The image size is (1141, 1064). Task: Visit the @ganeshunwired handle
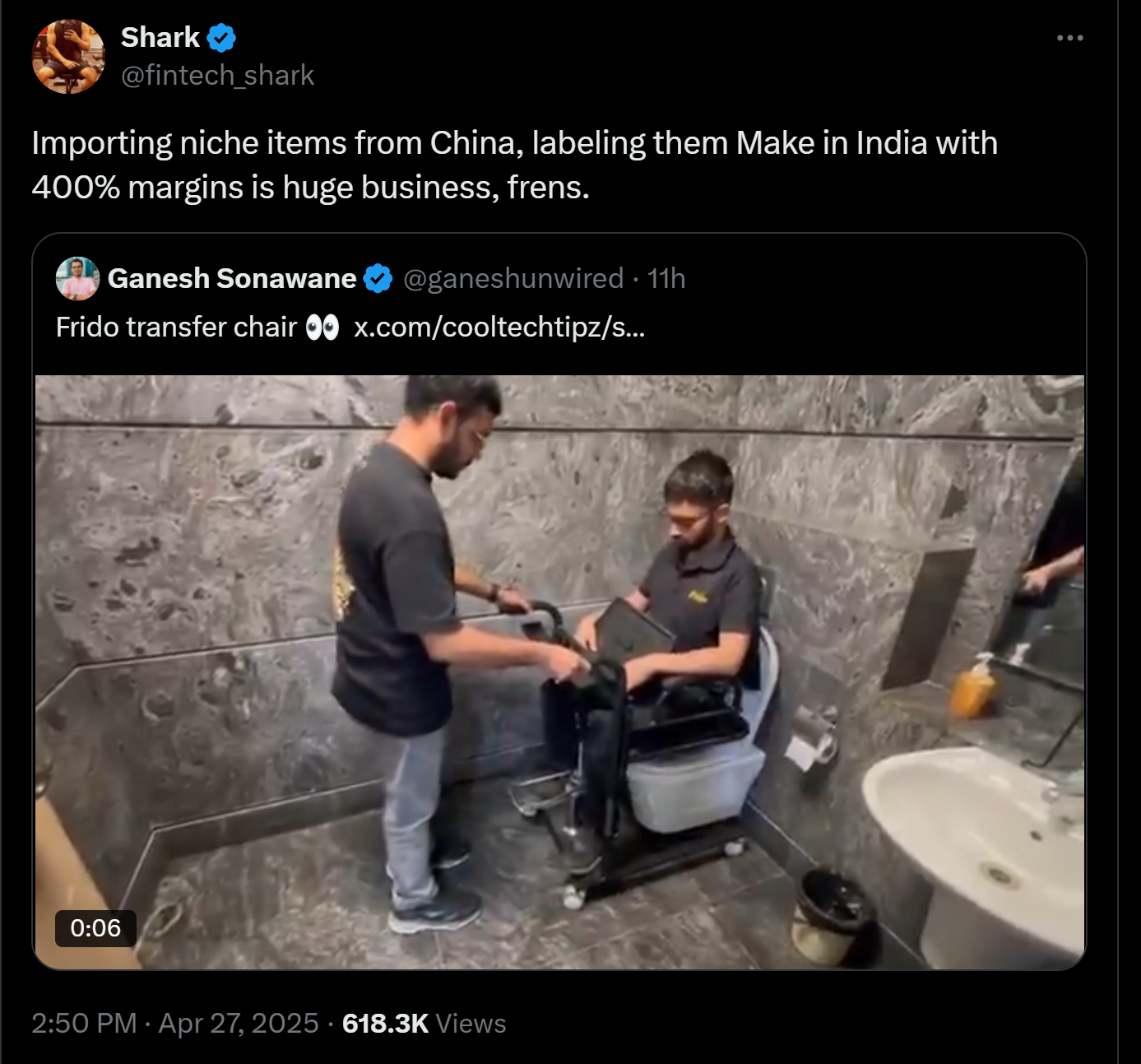point(513,279)
